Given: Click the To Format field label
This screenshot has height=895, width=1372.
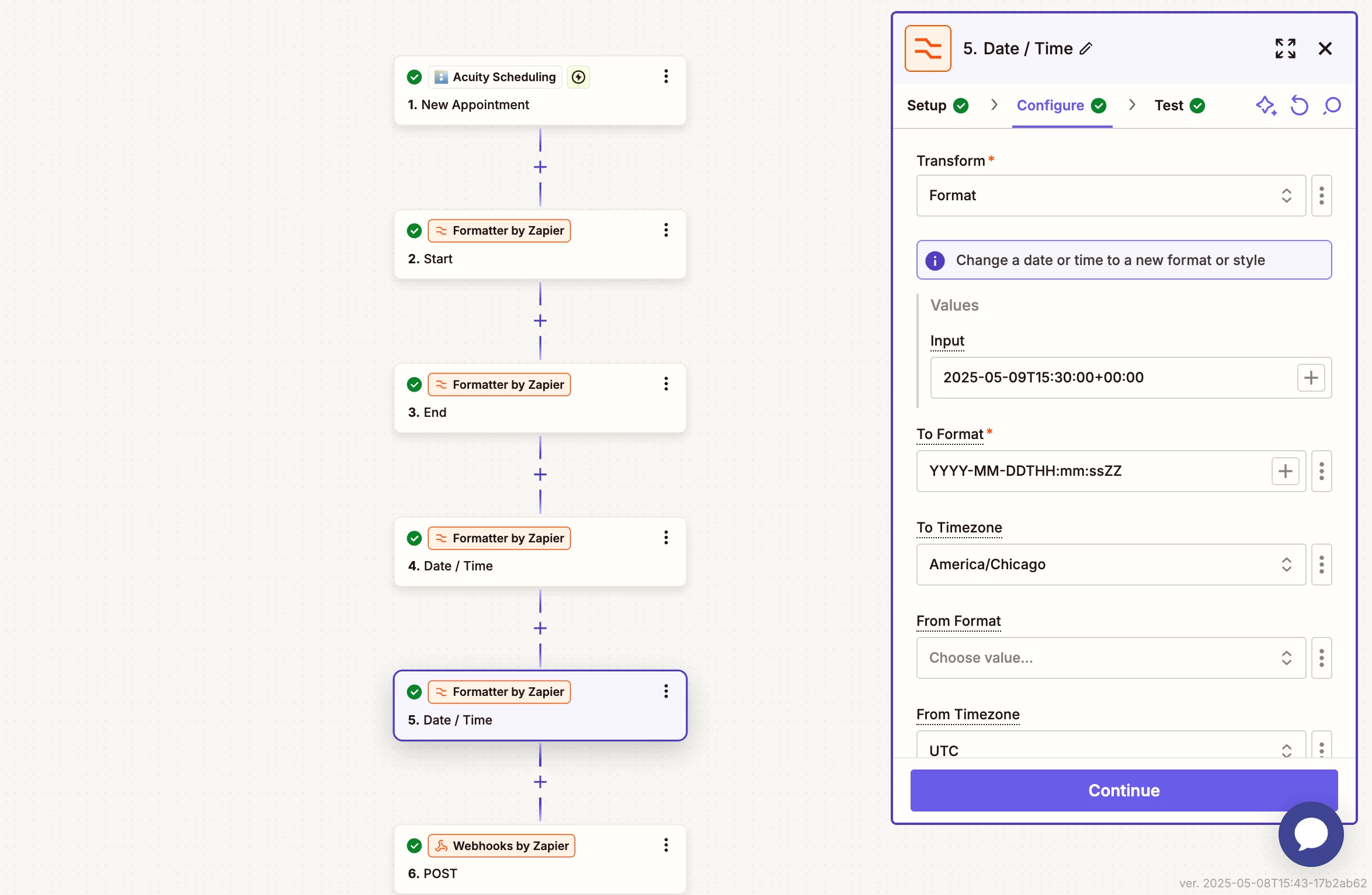Looking at the screenshot, I should tap(950, 434).
